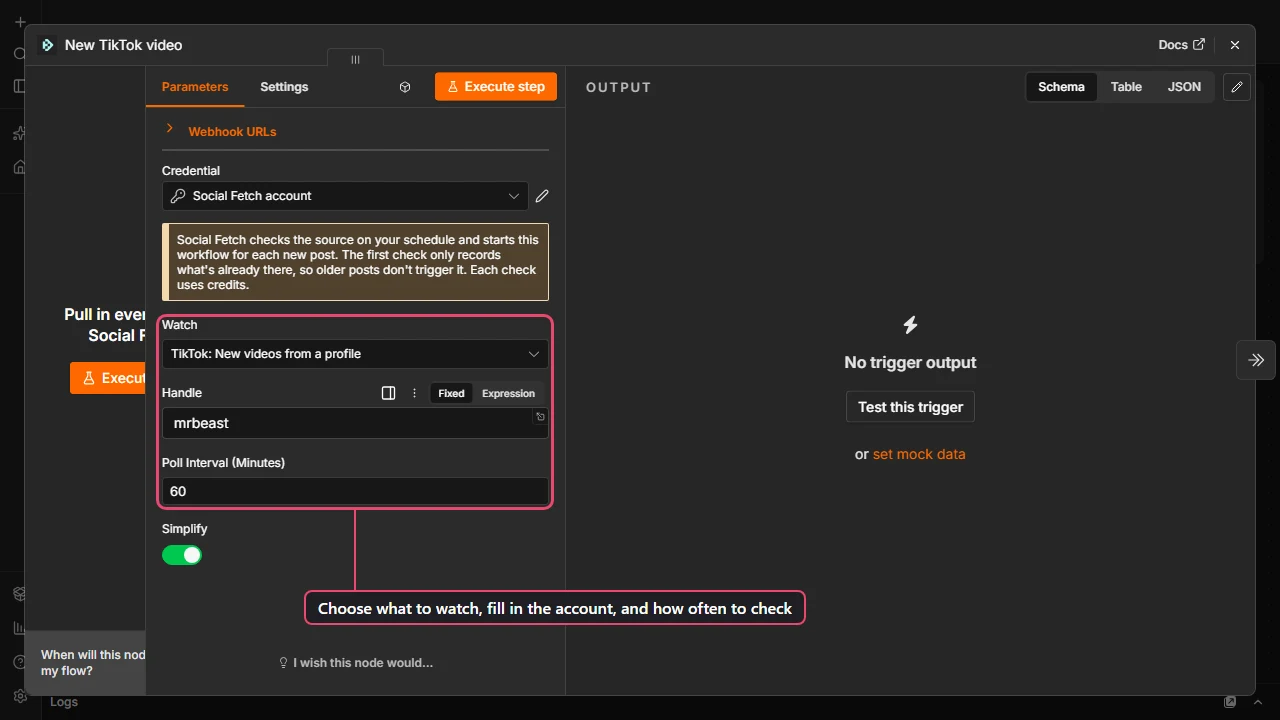Image resolution: width=1280 pixels, height=720 pixels.
Task: Open settings gear in background sidebar
Action: 19,696
